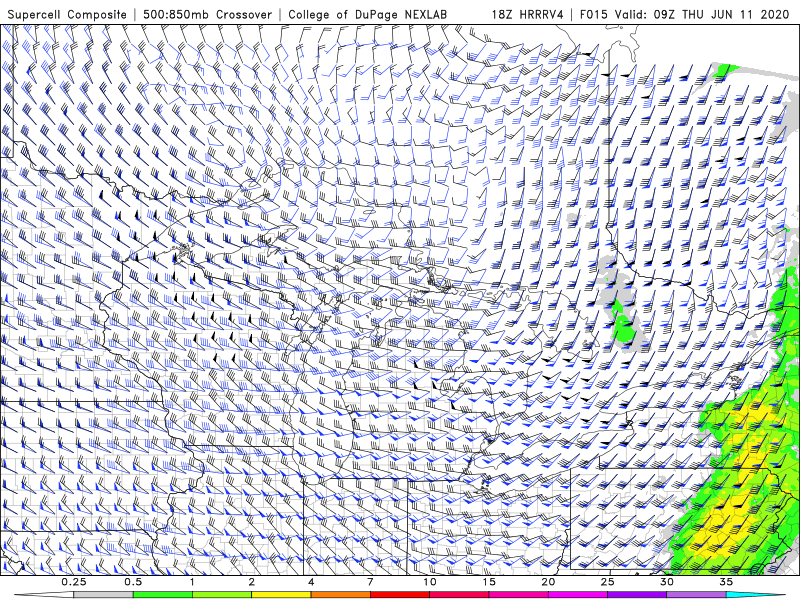Select the yellow 2–4 color bar segment
The height and width of the screenshot is (600, 800).
[x=281, y=595]
